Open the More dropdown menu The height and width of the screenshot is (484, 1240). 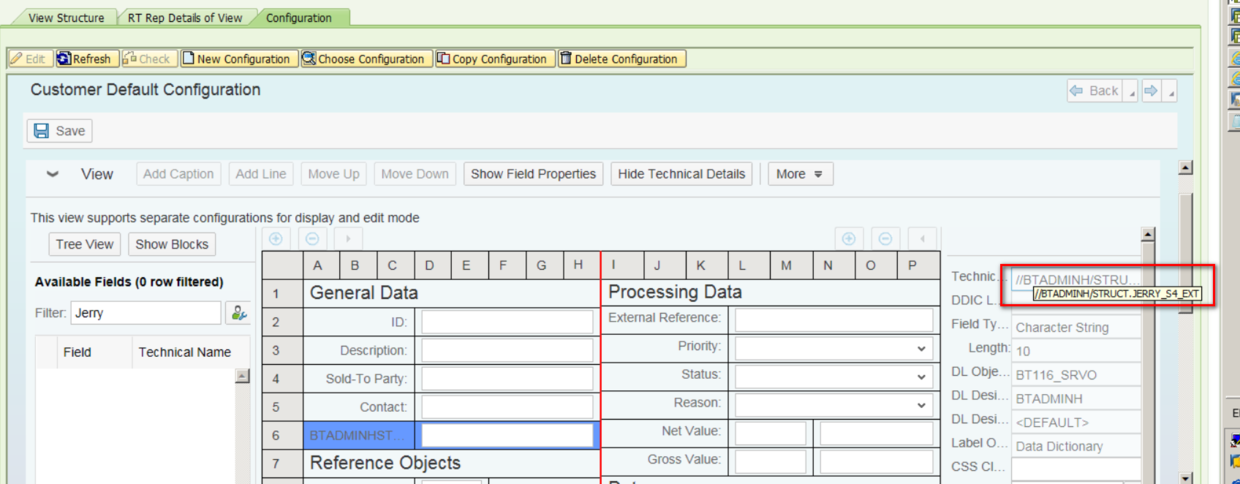tap(800, 174)
